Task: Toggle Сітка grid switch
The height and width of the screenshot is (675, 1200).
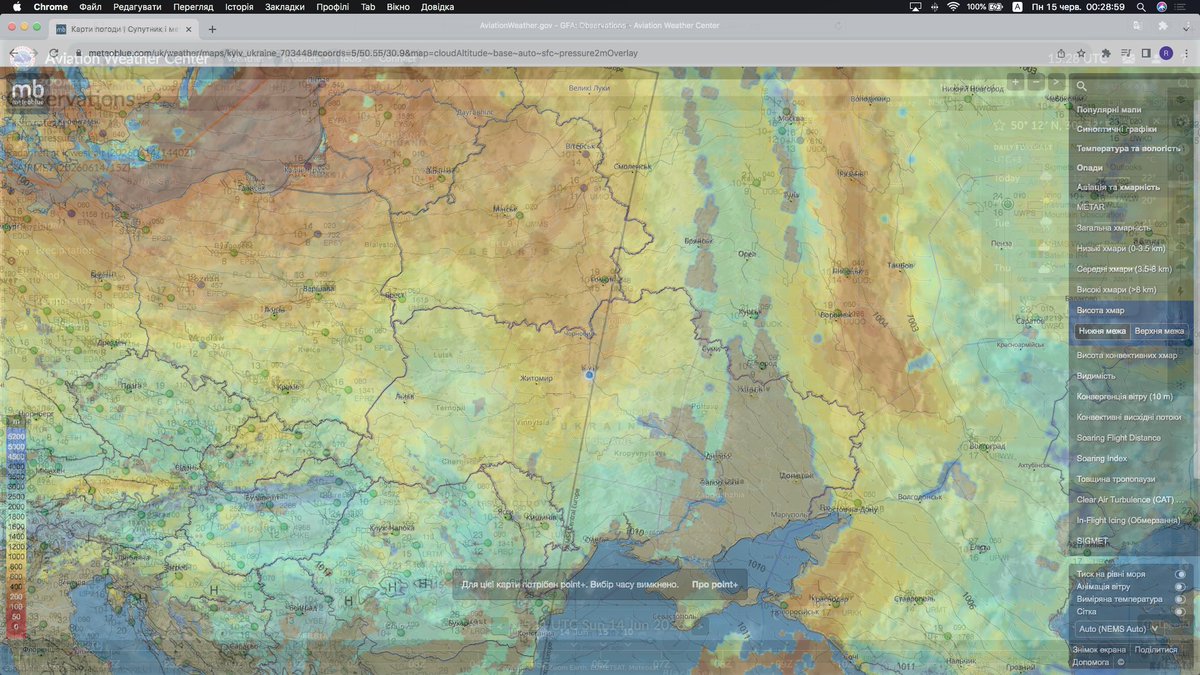Action: [1181, 611]
